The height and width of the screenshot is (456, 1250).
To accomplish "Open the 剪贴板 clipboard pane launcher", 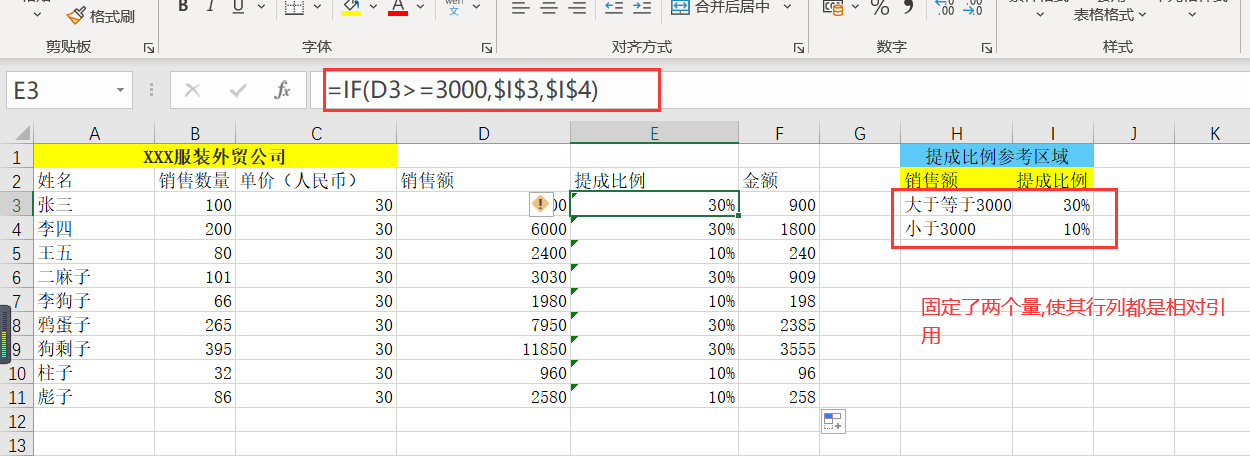I will tap(149, 47).
